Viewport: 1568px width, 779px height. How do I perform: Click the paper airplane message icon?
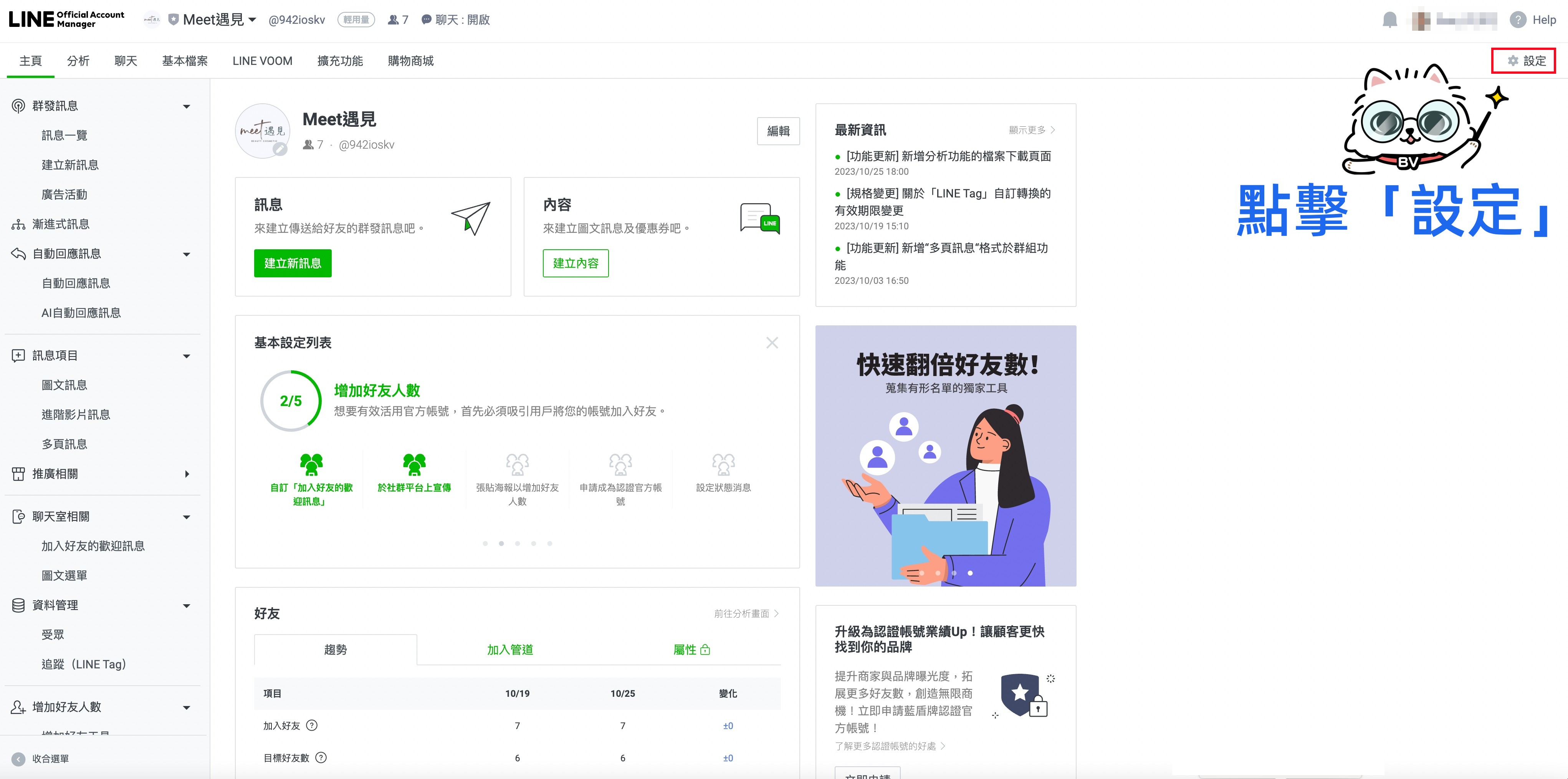(x=471, y=218)
